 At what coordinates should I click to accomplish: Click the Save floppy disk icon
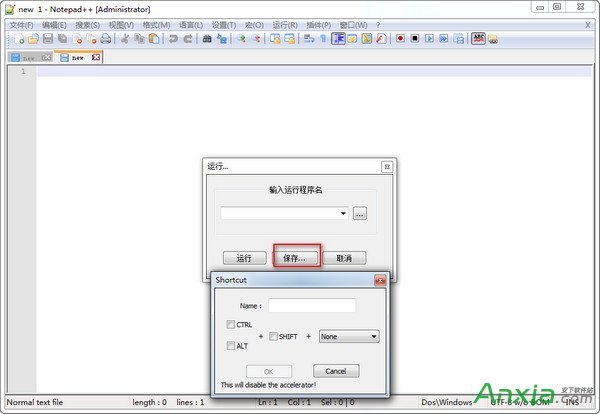pos(48,39)
